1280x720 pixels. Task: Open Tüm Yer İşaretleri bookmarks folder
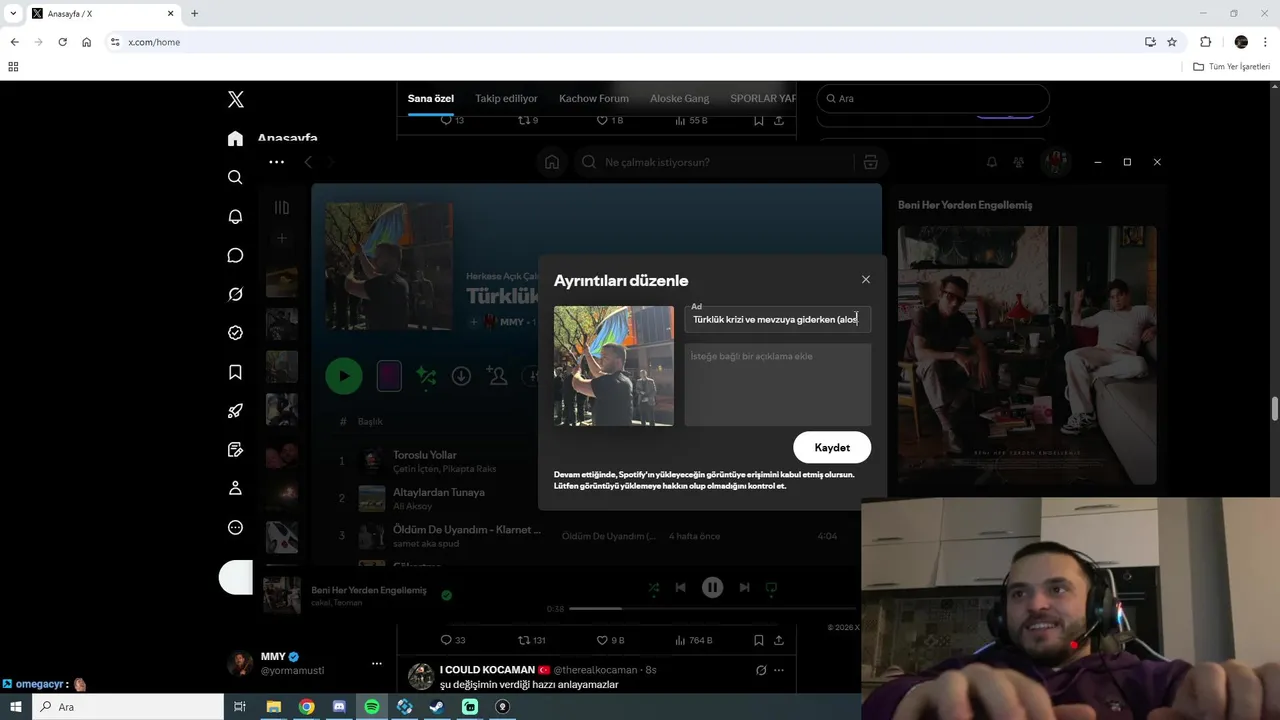click(1232, 67)
